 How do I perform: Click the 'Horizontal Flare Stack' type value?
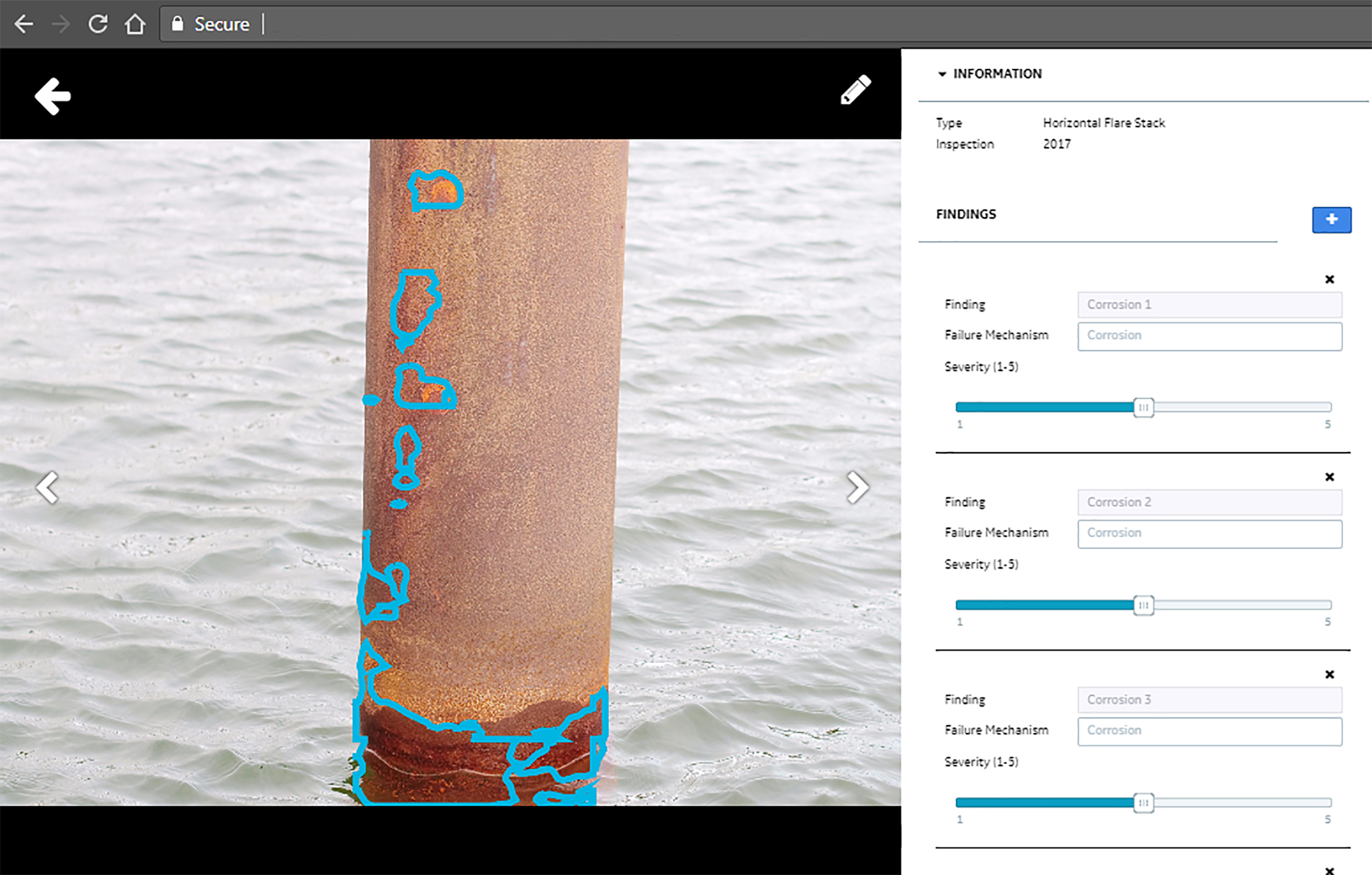(x=1104, y=123)
